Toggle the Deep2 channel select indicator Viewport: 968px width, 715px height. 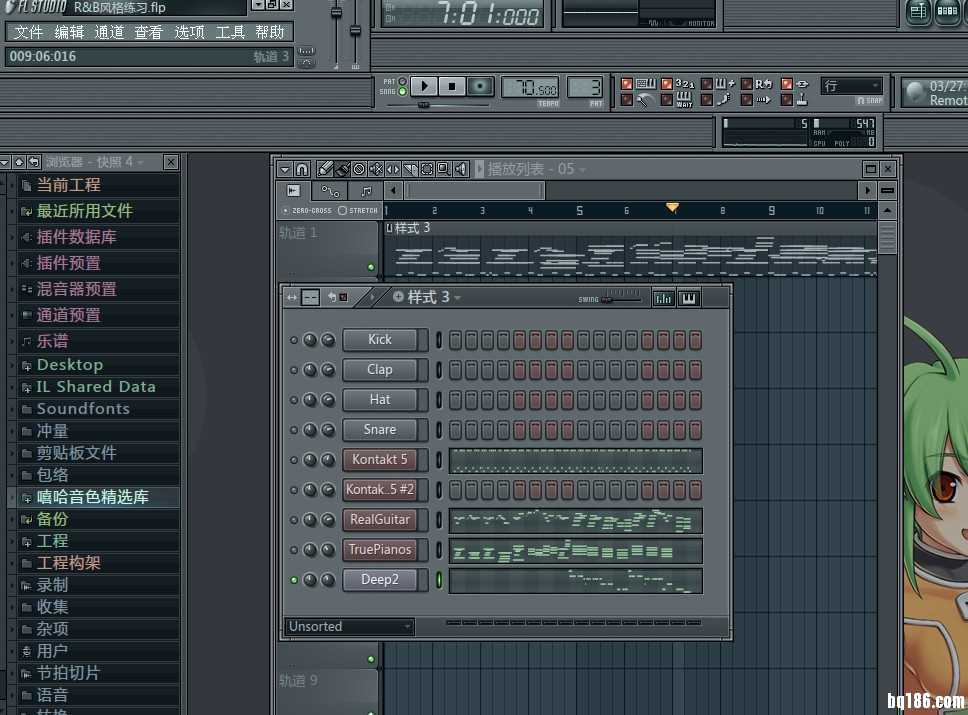click(x=438, y=580)
